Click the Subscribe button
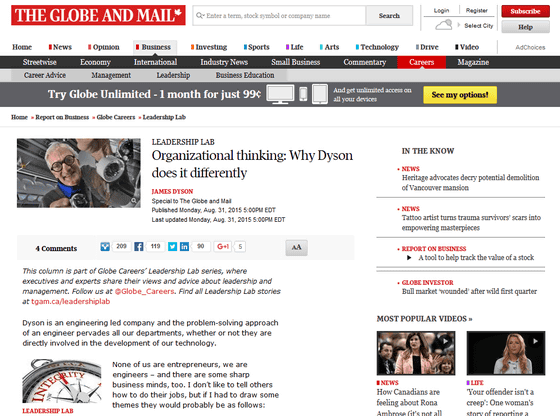The width and height of the screenshot is (560, 416). tap(525, 11)
